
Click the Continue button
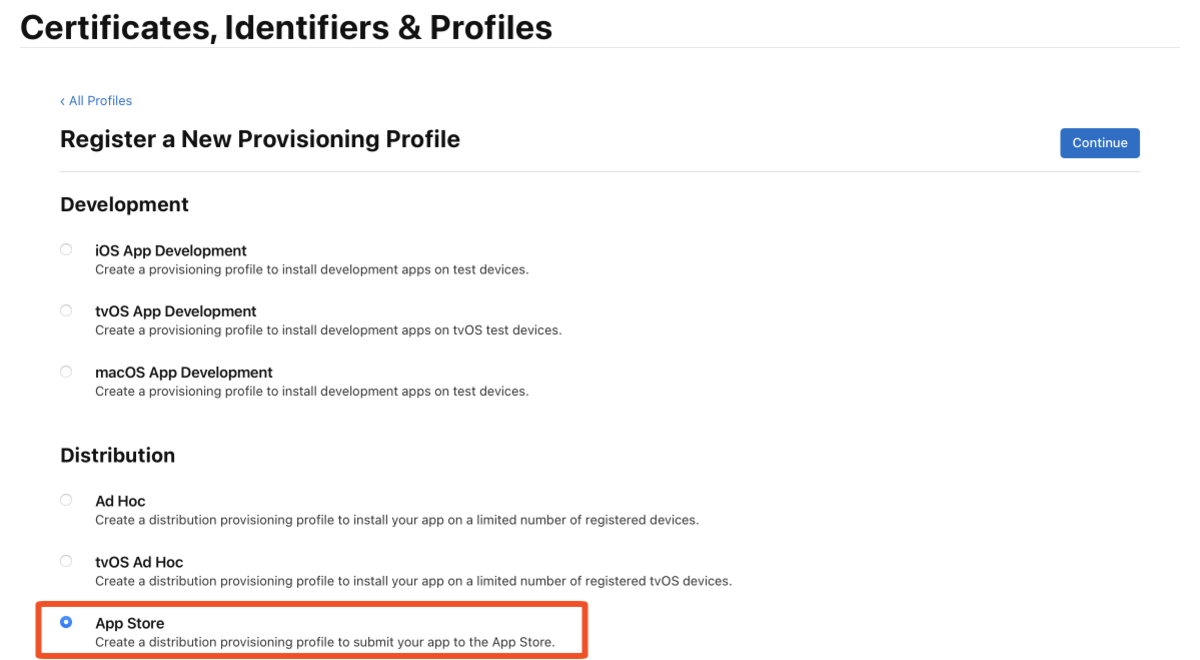[1100, 143]
